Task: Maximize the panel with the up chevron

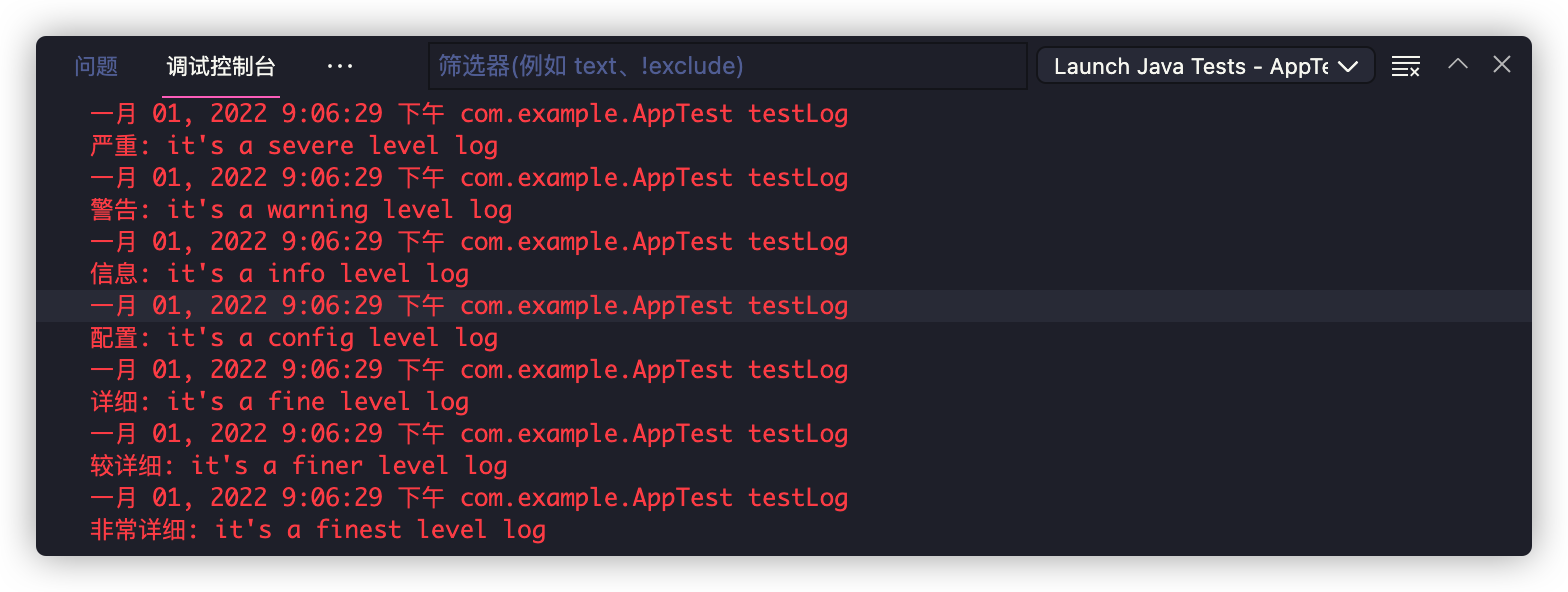Action: click(x=1458, y=65)
